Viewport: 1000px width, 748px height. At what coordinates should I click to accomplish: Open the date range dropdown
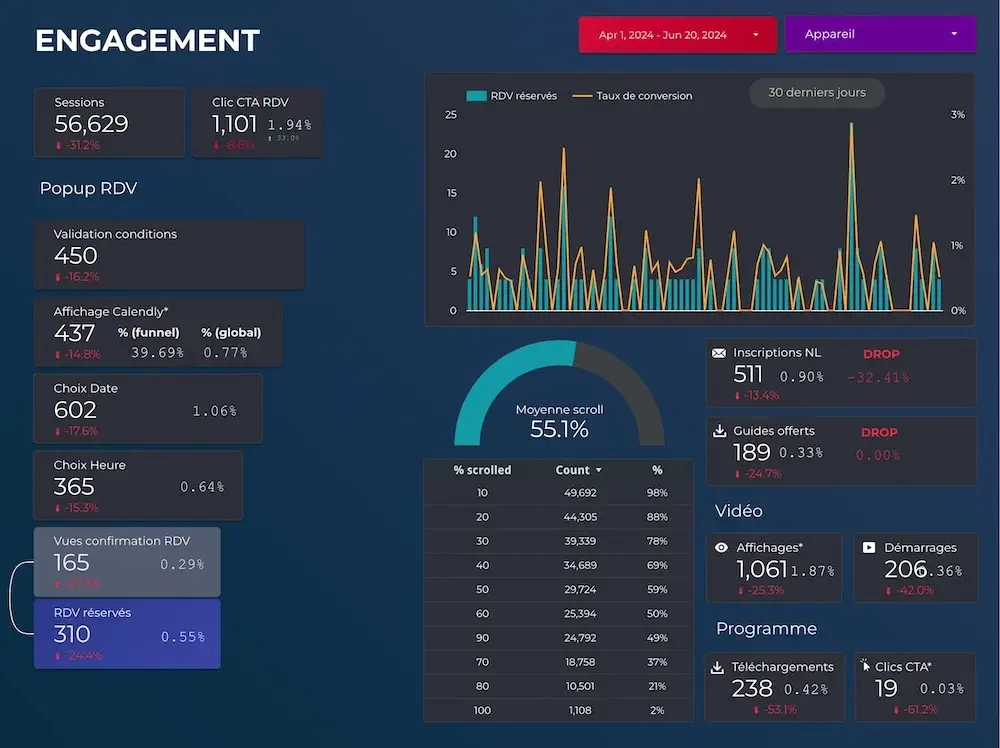[x=675, y=35]
